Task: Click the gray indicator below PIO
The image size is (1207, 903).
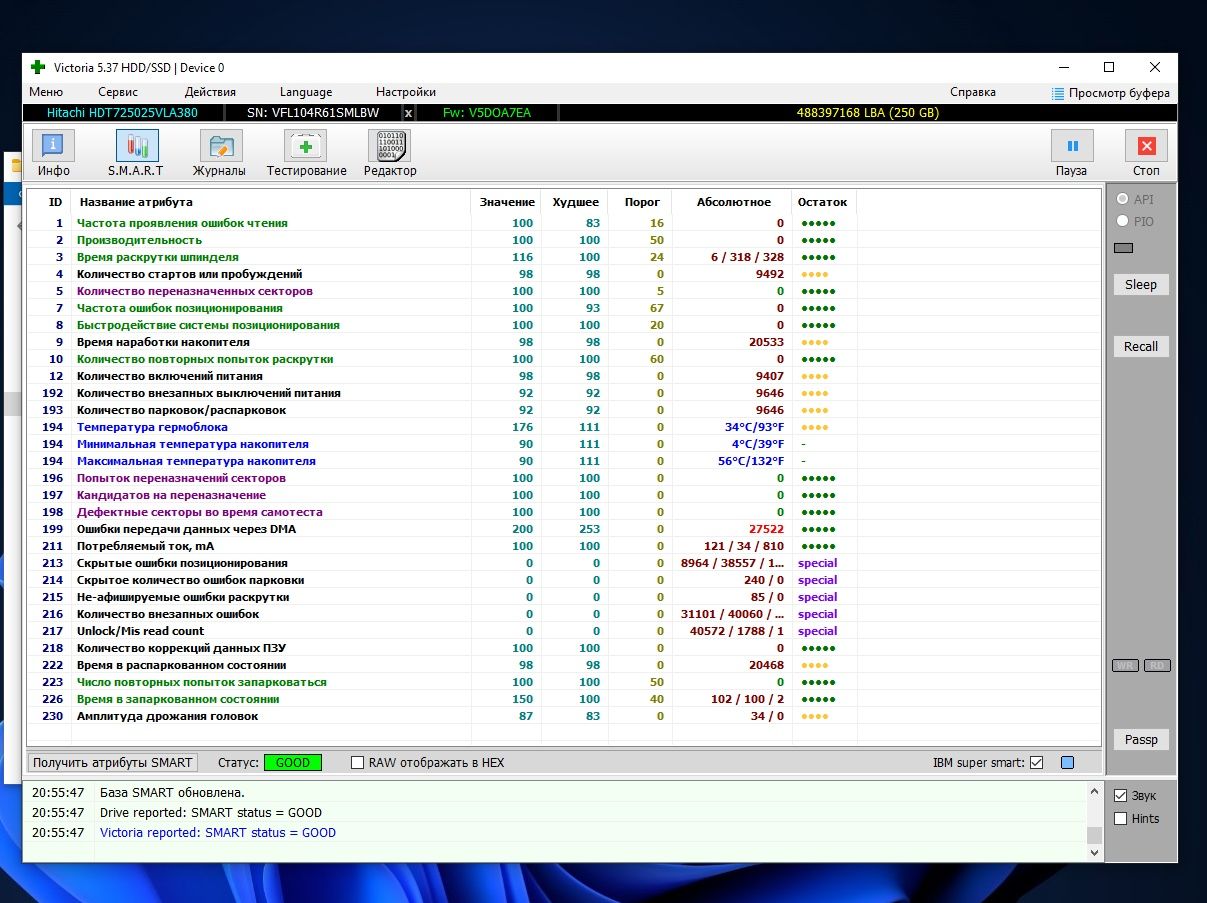Action: pos(1124,248)
